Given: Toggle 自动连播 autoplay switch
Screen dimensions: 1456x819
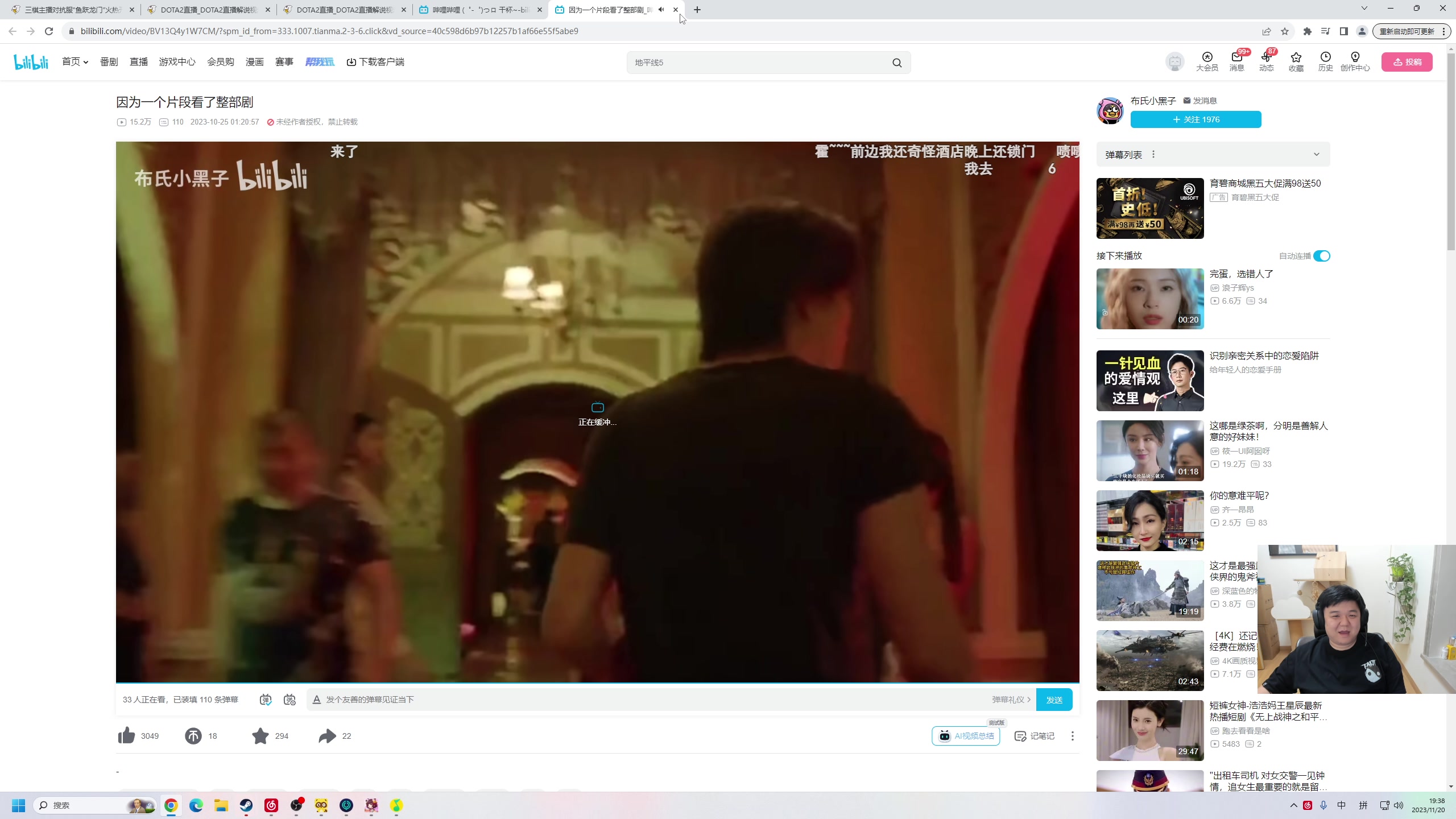Looking at the screenshot, I should 1322,256.
